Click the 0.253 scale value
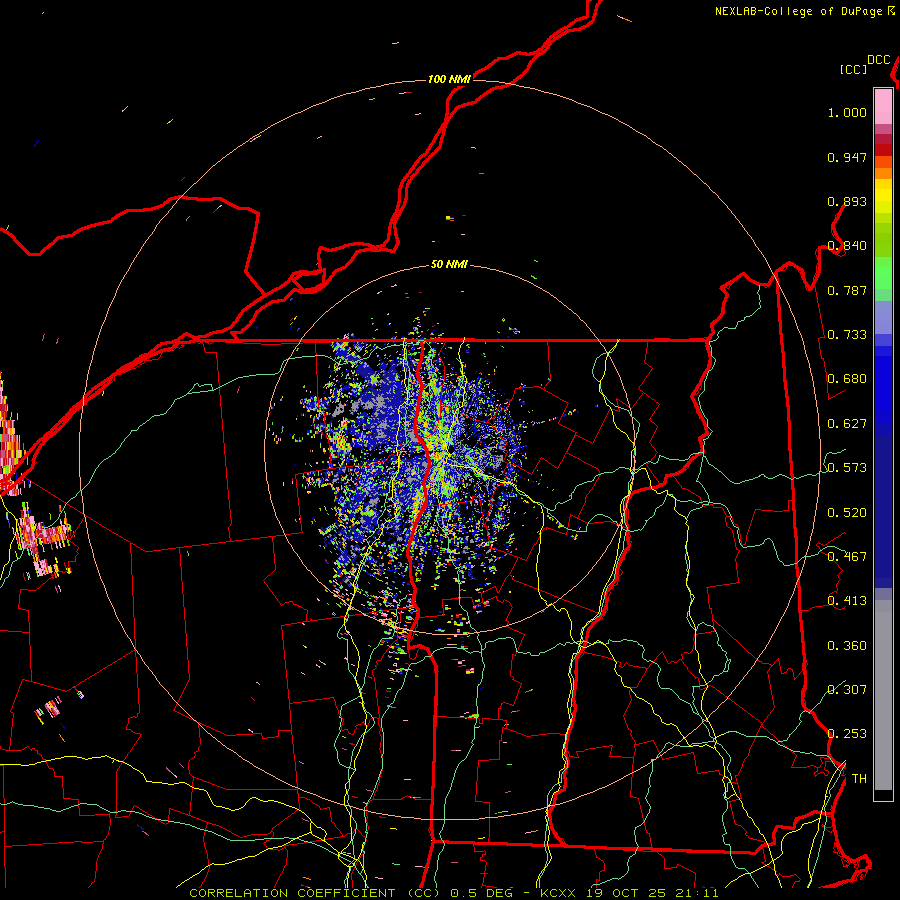 tap(847, 734)
